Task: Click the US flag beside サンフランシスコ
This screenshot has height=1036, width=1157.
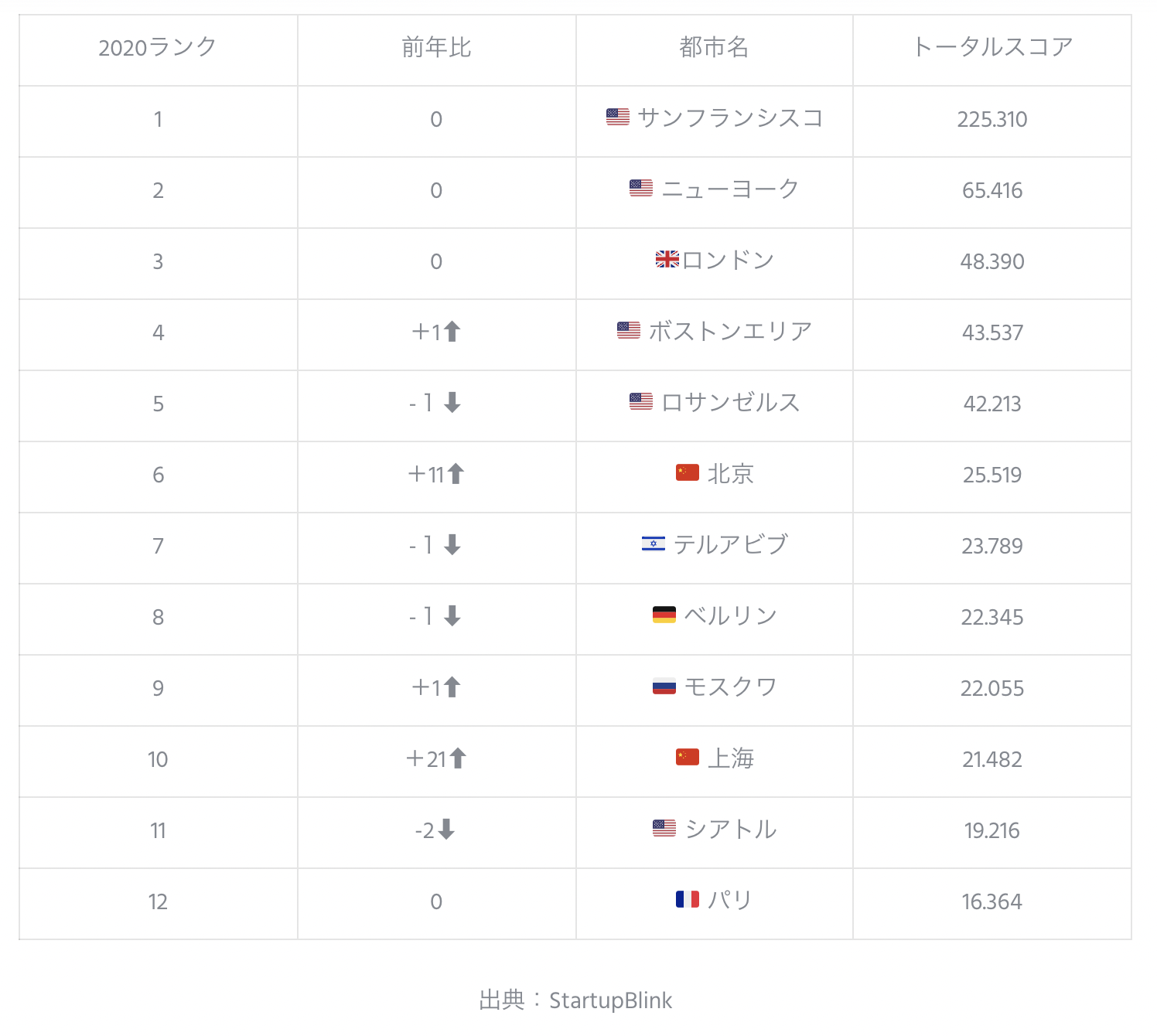Action: (x=618, y=117)
